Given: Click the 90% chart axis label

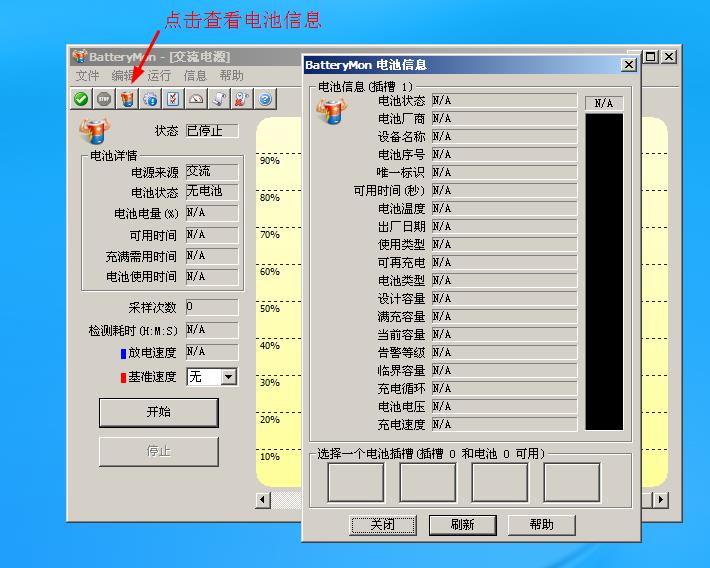Looking at the screenshot, I should click(269, 161).
